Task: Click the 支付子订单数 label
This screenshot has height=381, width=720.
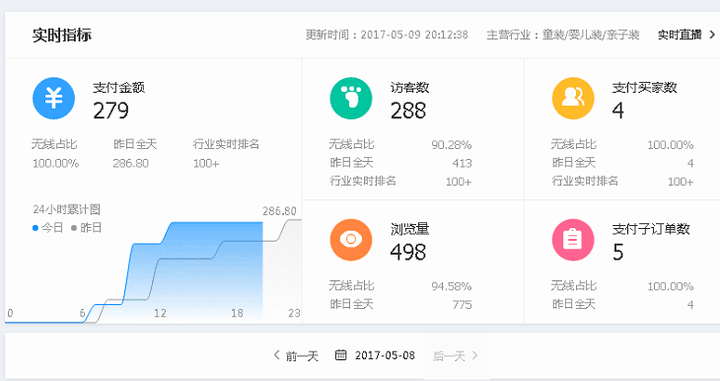Action: (x=651, y=229)
